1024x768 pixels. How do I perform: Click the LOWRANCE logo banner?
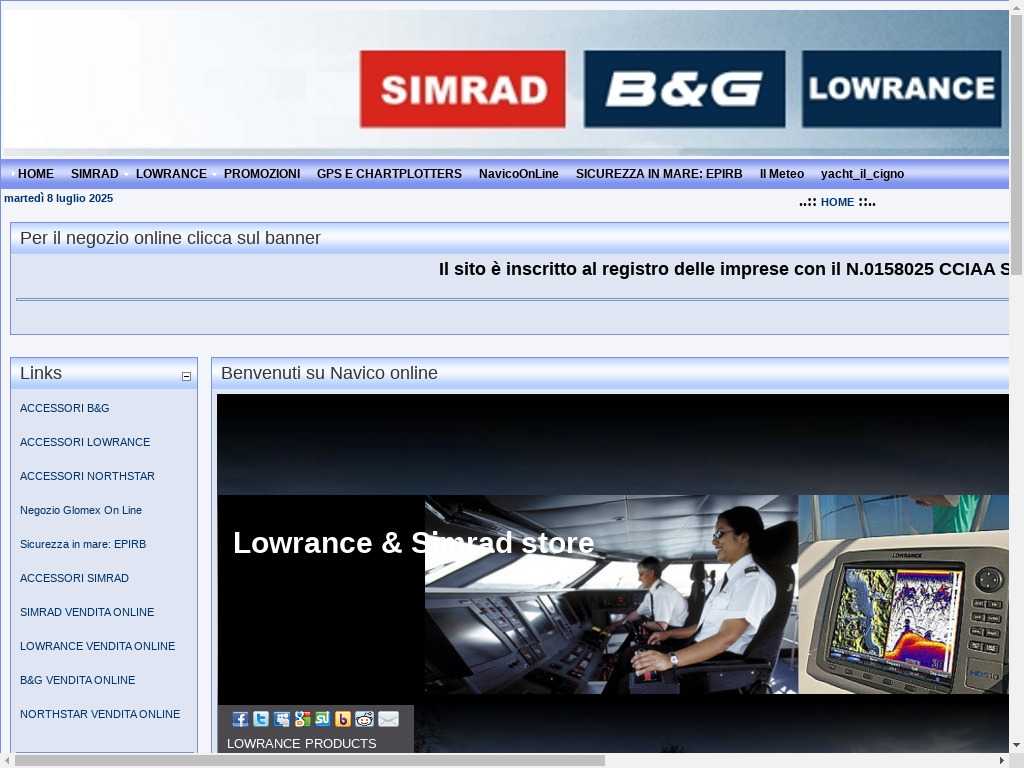point(901,89)
